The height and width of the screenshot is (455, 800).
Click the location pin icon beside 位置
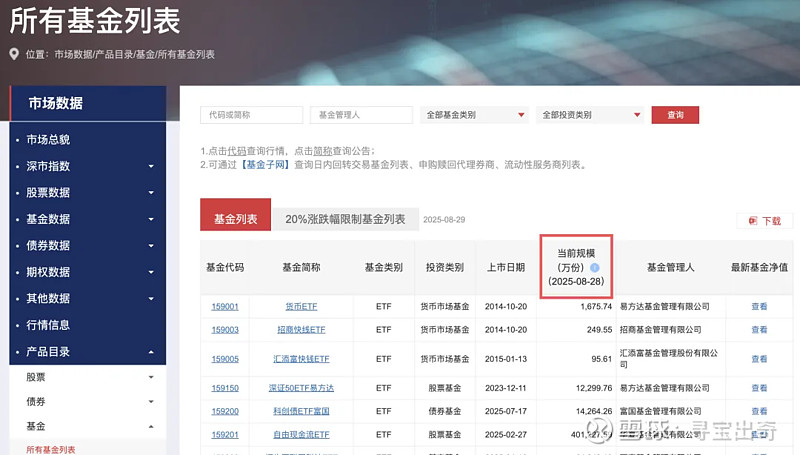(x=14, y=54)
